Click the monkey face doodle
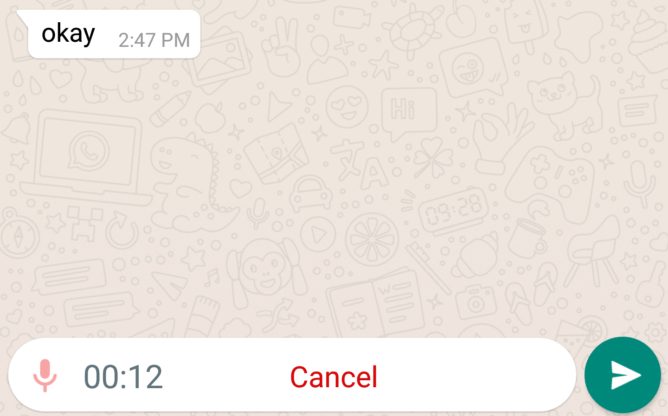The width and height of the screenshot is (668, 416). point(266,272)
